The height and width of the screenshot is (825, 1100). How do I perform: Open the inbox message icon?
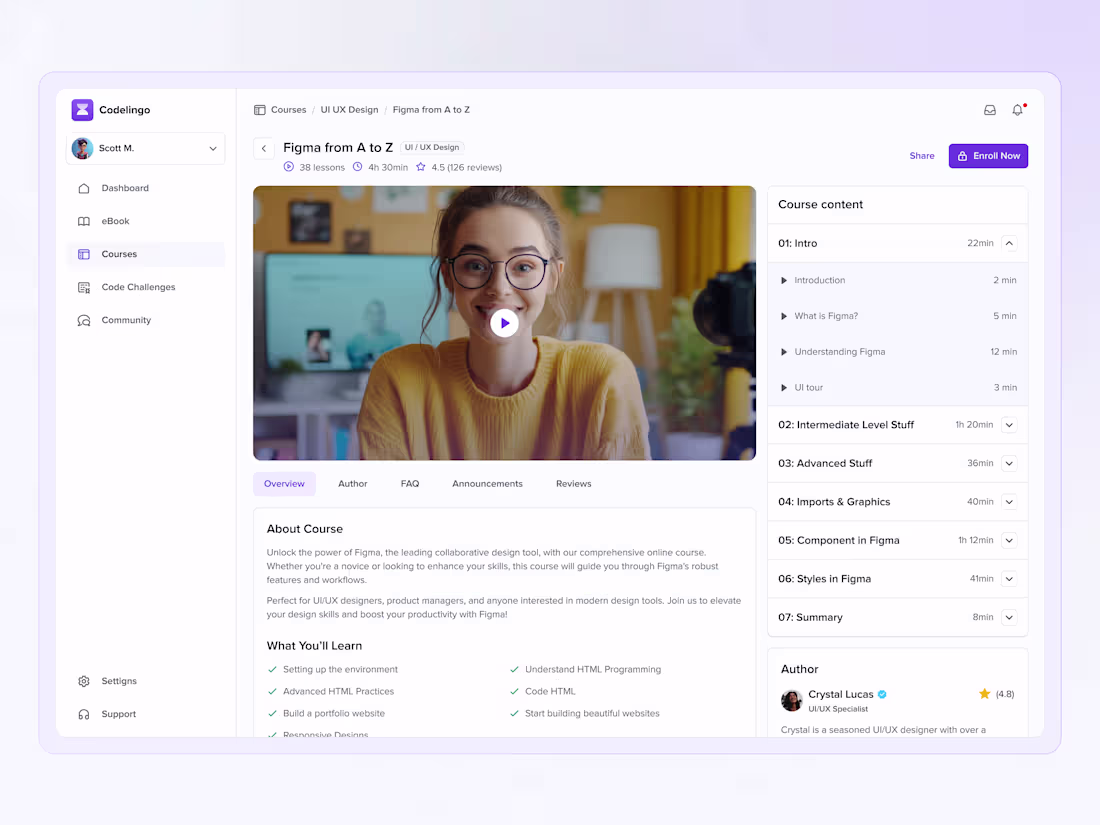pyautogui.click(x=989, y=110)
